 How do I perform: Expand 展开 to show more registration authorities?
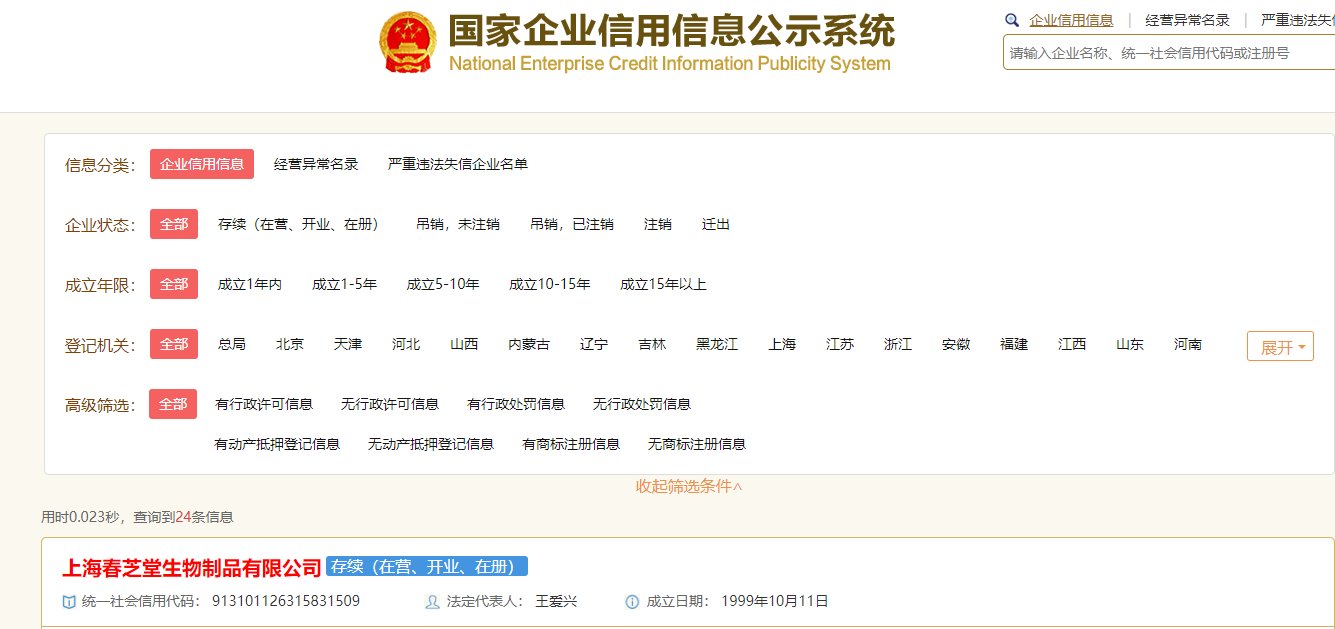1280,345
